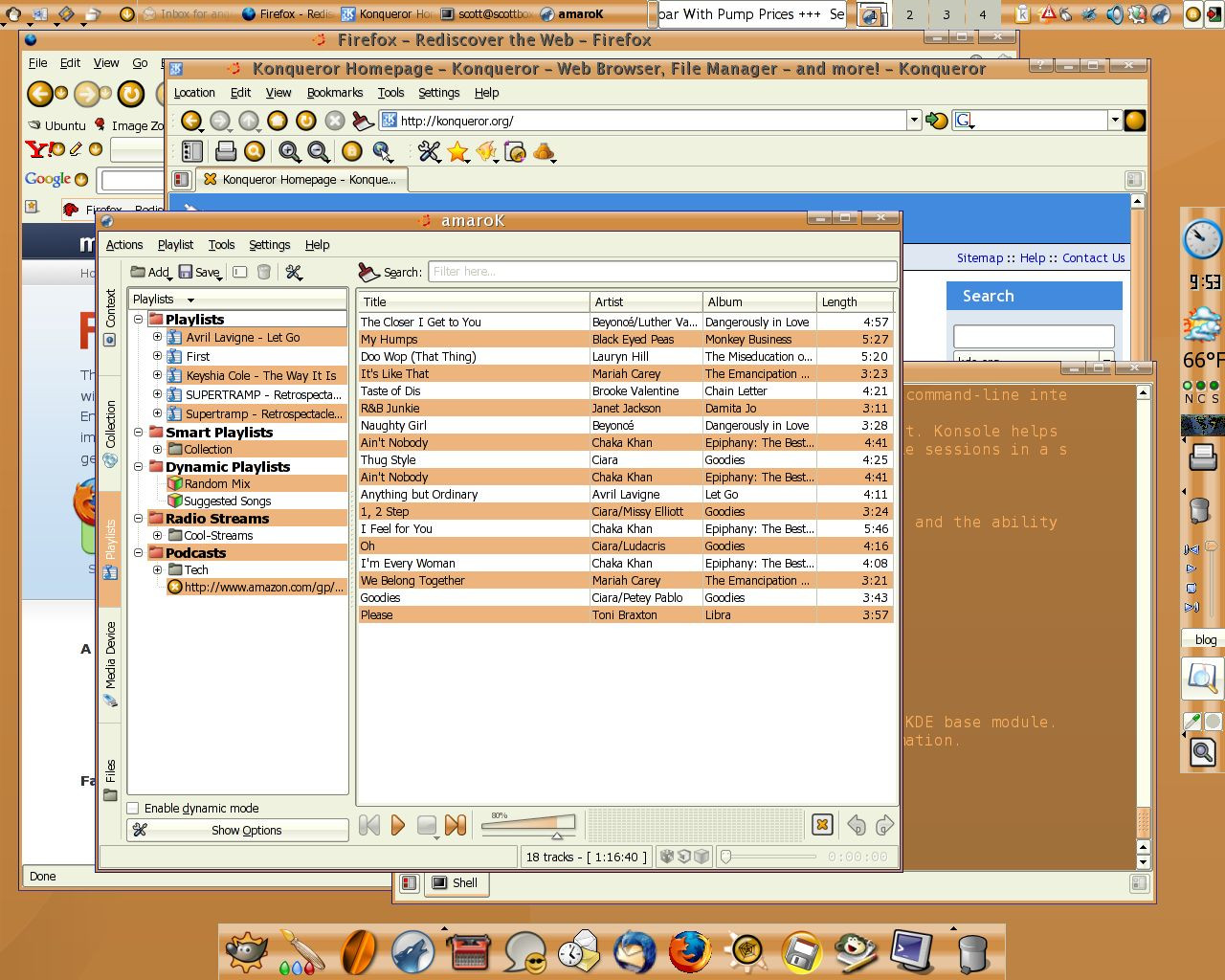
Task: Select the track My Humps in playlist
Action: [626, 339]
